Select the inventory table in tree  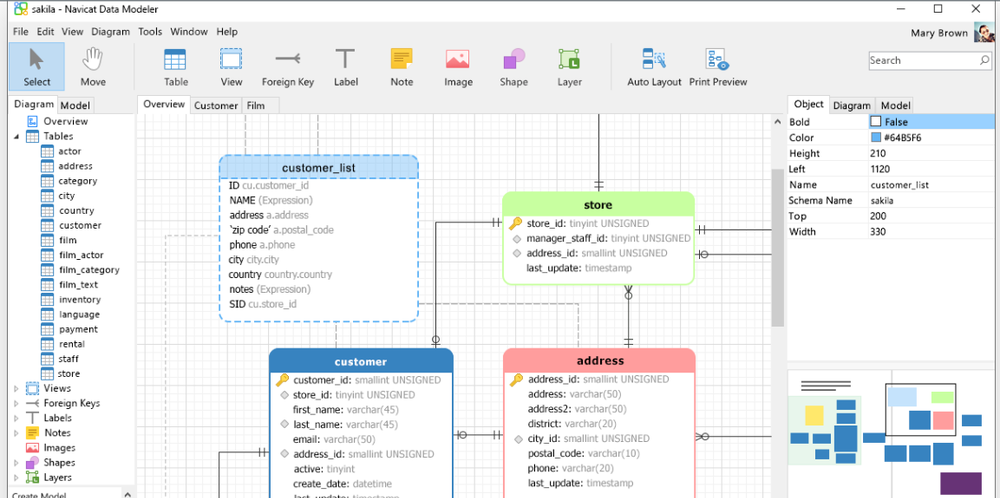coord(79,300)
